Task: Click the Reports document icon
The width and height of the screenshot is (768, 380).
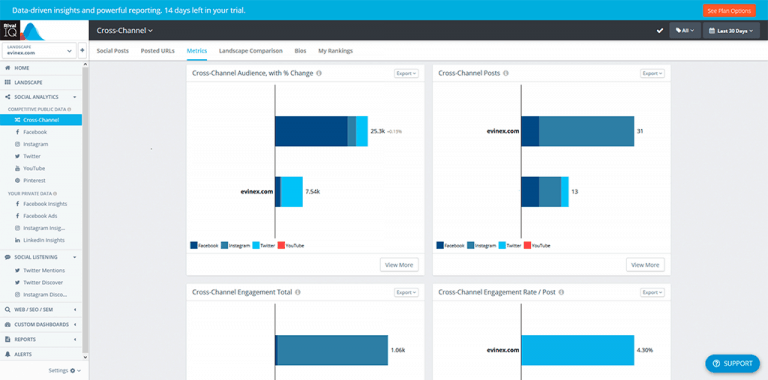Action: [7, 339]
